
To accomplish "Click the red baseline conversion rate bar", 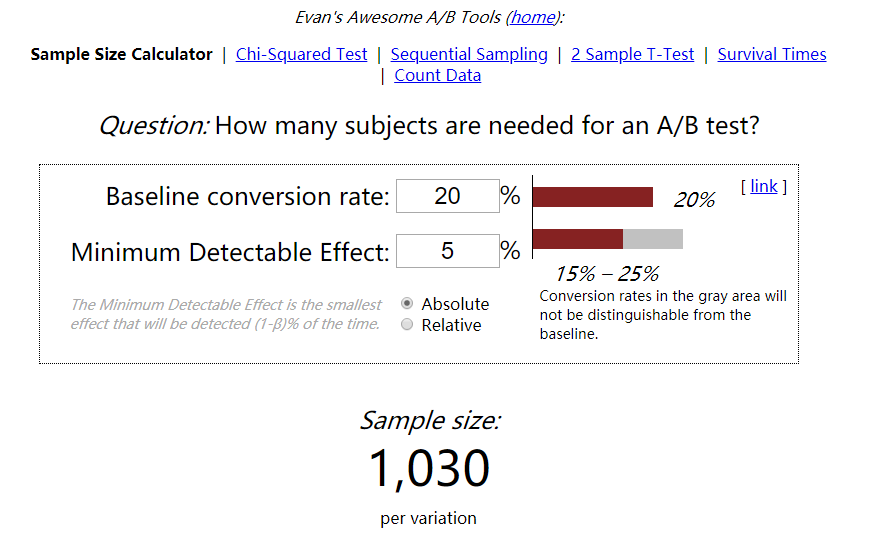I will [593, 196].
